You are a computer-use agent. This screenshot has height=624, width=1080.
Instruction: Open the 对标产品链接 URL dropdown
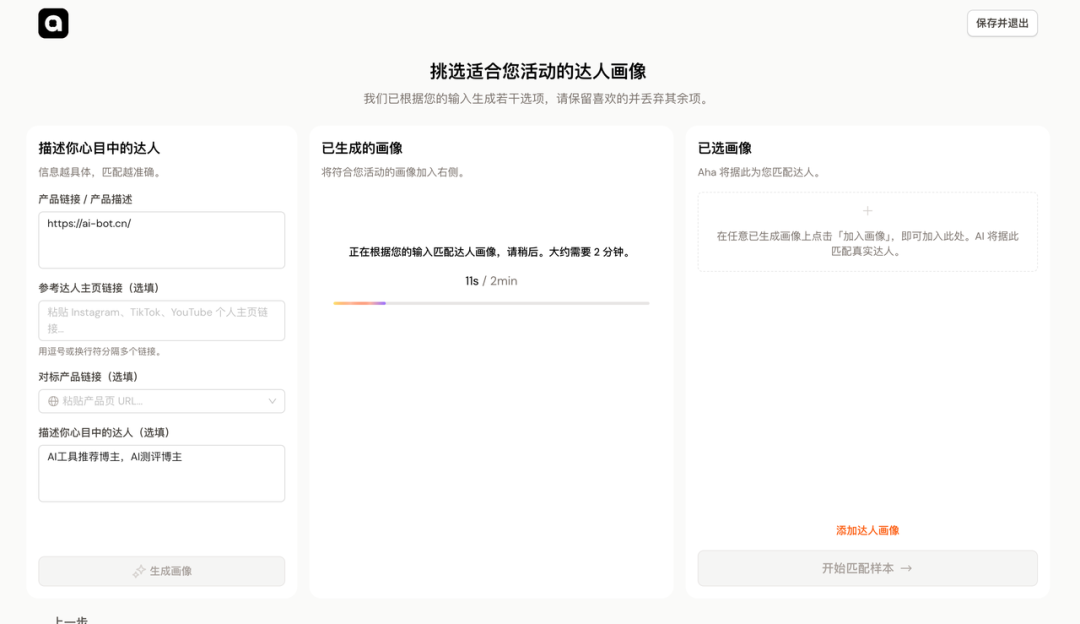[161, 401]
